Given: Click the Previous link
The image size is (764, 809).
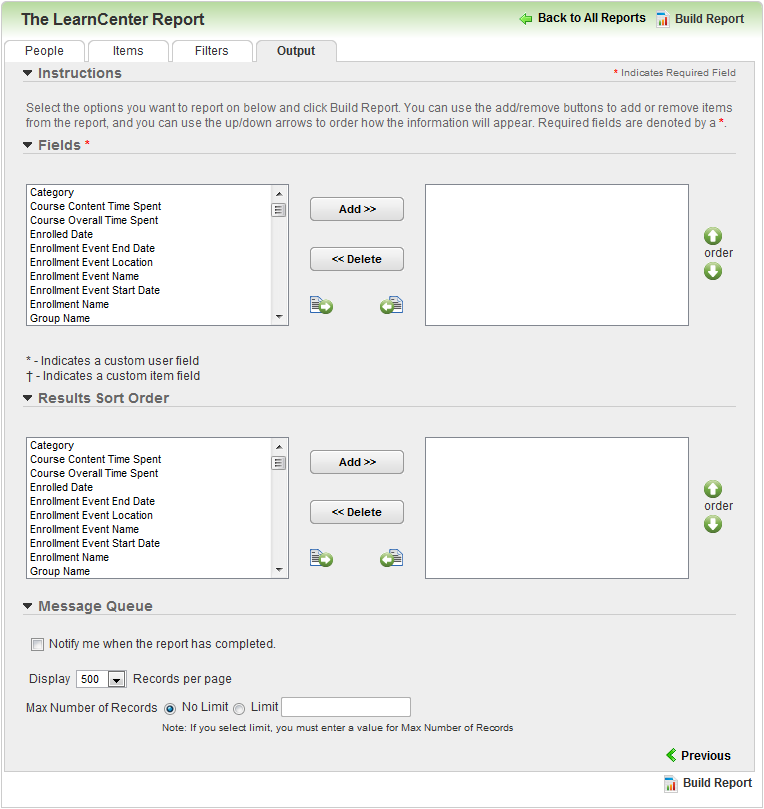Looking at the screenshot, I should coord(706,756).
